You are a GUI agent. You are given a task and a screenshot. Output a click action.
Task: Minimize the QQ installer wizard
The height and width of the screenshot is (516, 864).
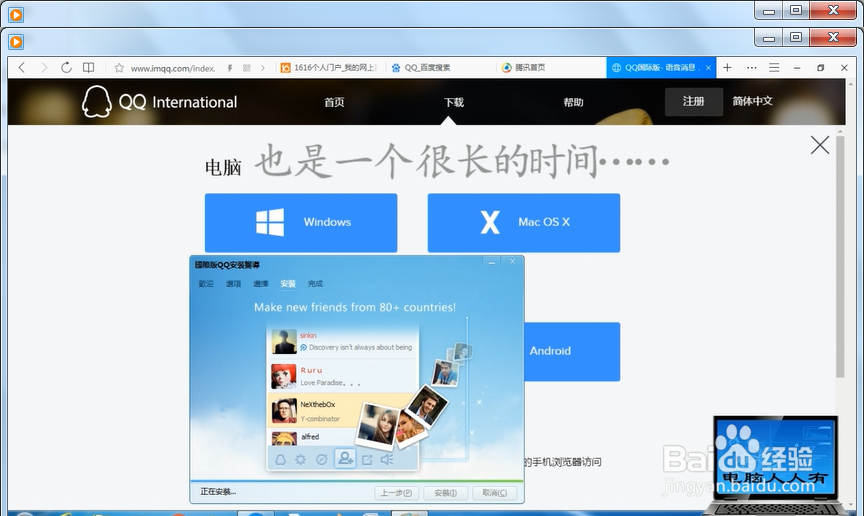pos(492,262)
